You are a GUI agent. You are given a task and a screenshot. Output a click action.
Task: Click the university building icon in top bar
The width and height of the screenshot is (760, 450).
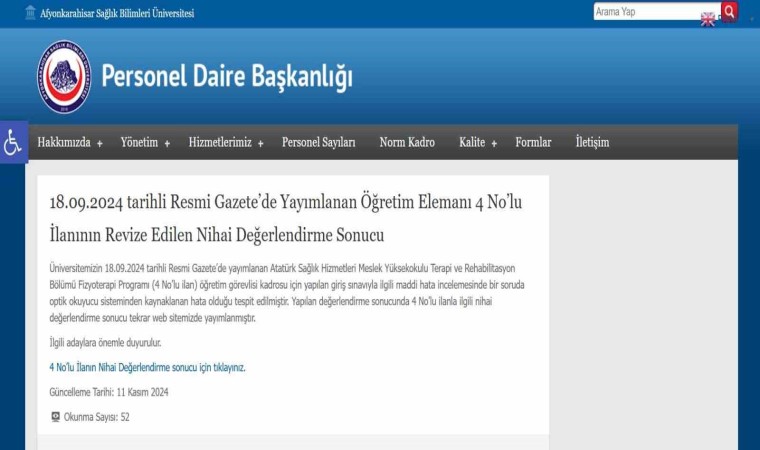[30, 13]
